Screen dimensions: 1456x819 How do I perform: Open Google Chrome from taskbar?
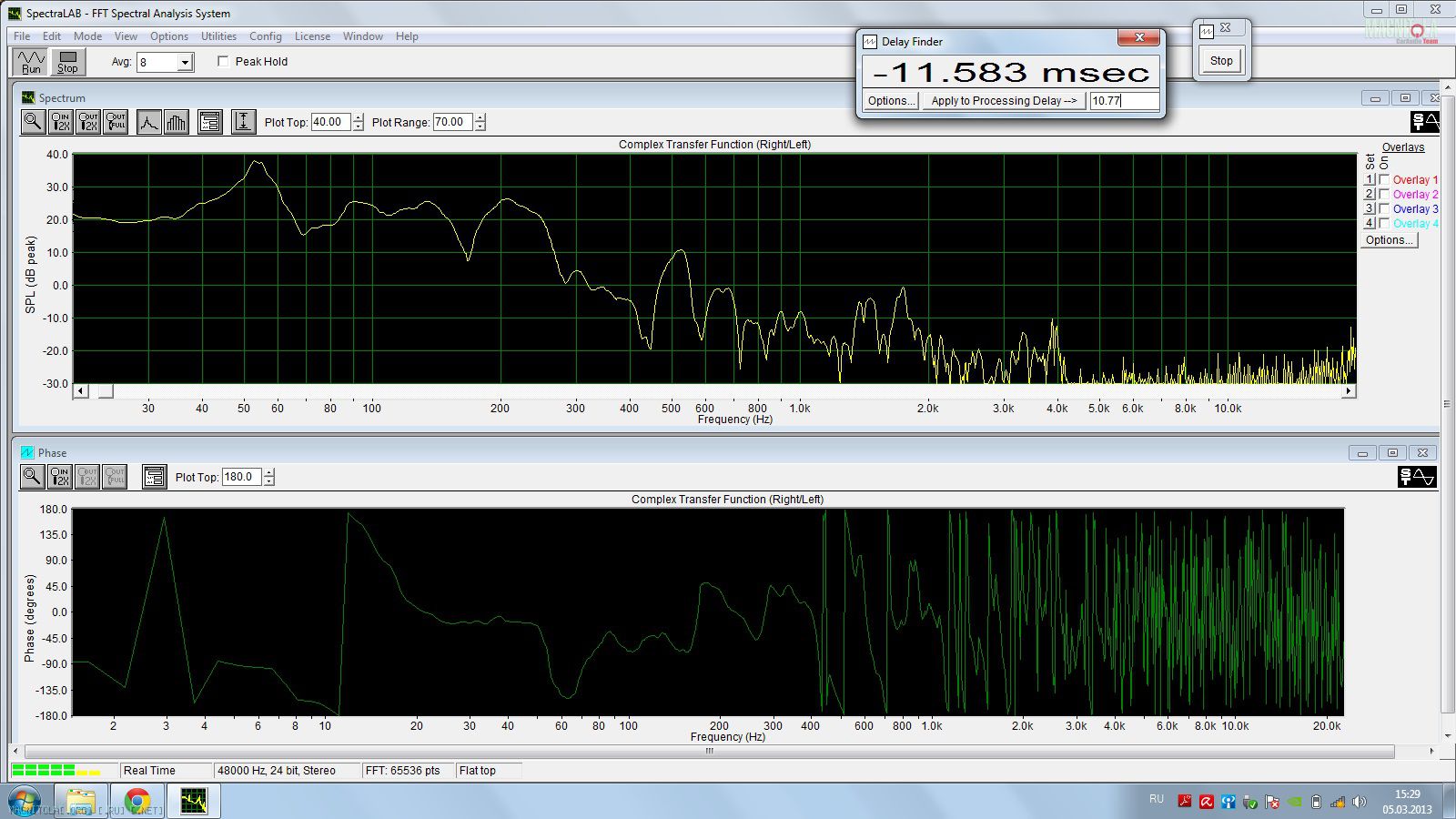(x=137, y=802)
